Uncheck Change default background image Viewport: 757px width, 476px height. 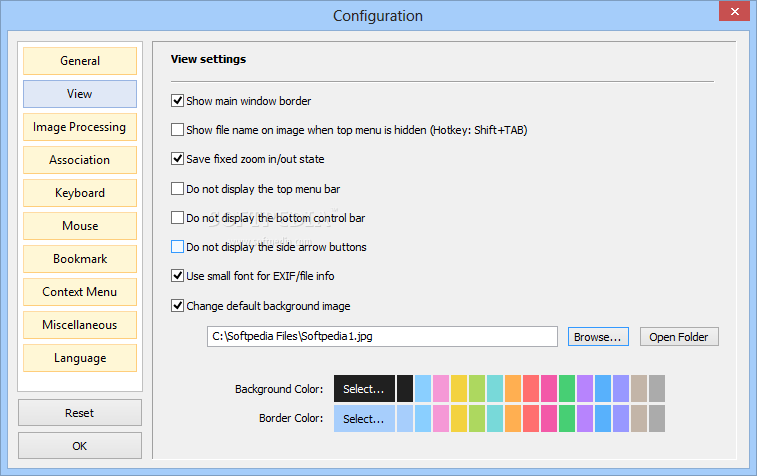tap(177, 306)
